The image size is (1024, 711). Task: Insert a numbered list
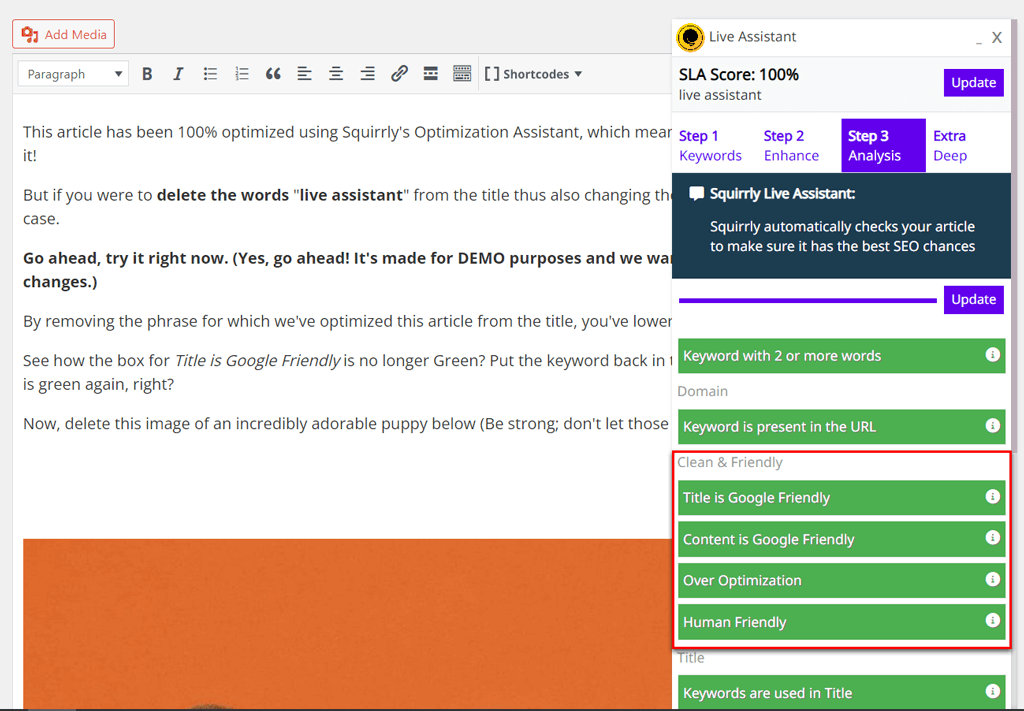[x=242, y=74]
